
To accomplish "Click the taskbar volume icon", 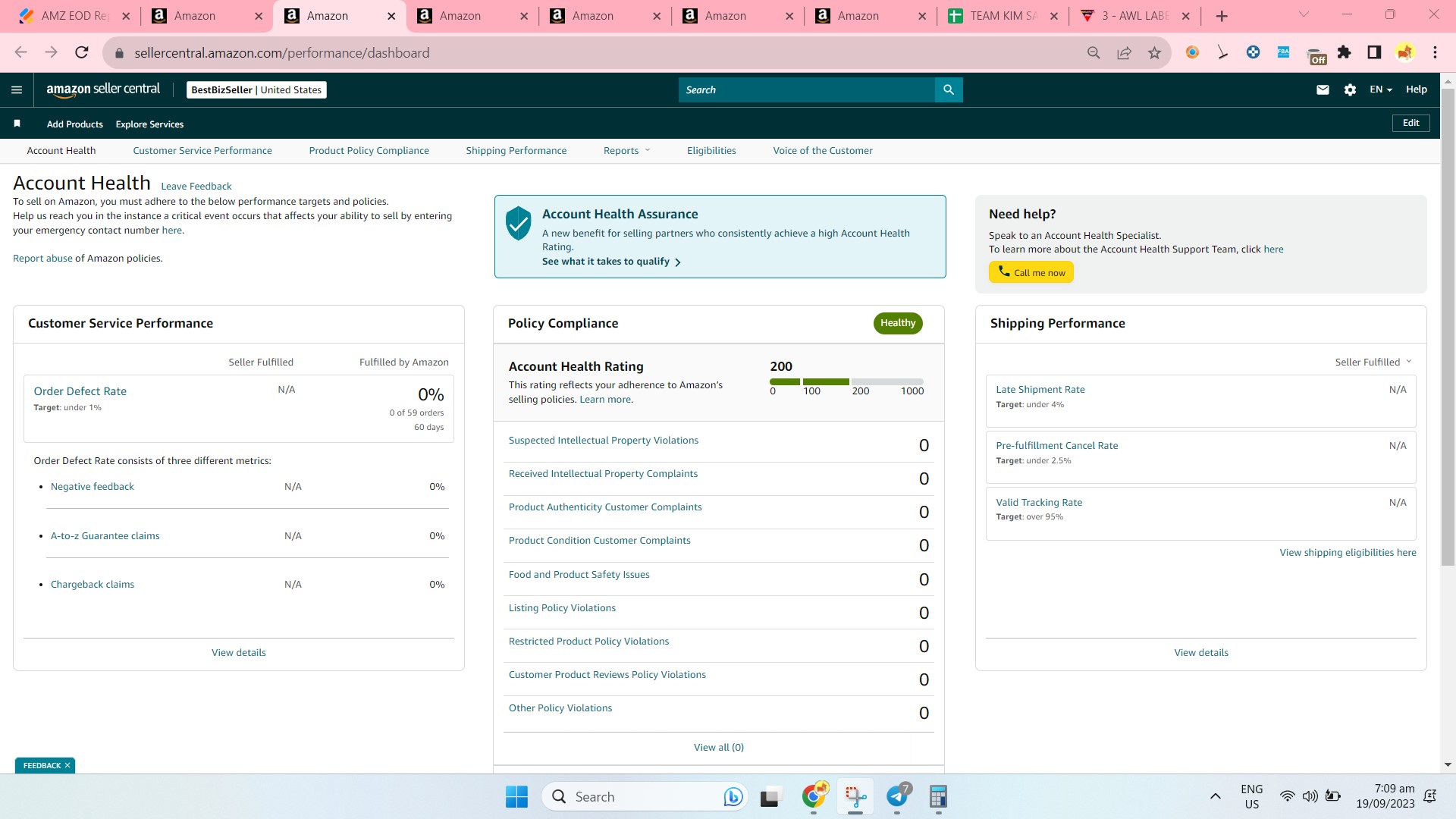I will [1310, 796].
